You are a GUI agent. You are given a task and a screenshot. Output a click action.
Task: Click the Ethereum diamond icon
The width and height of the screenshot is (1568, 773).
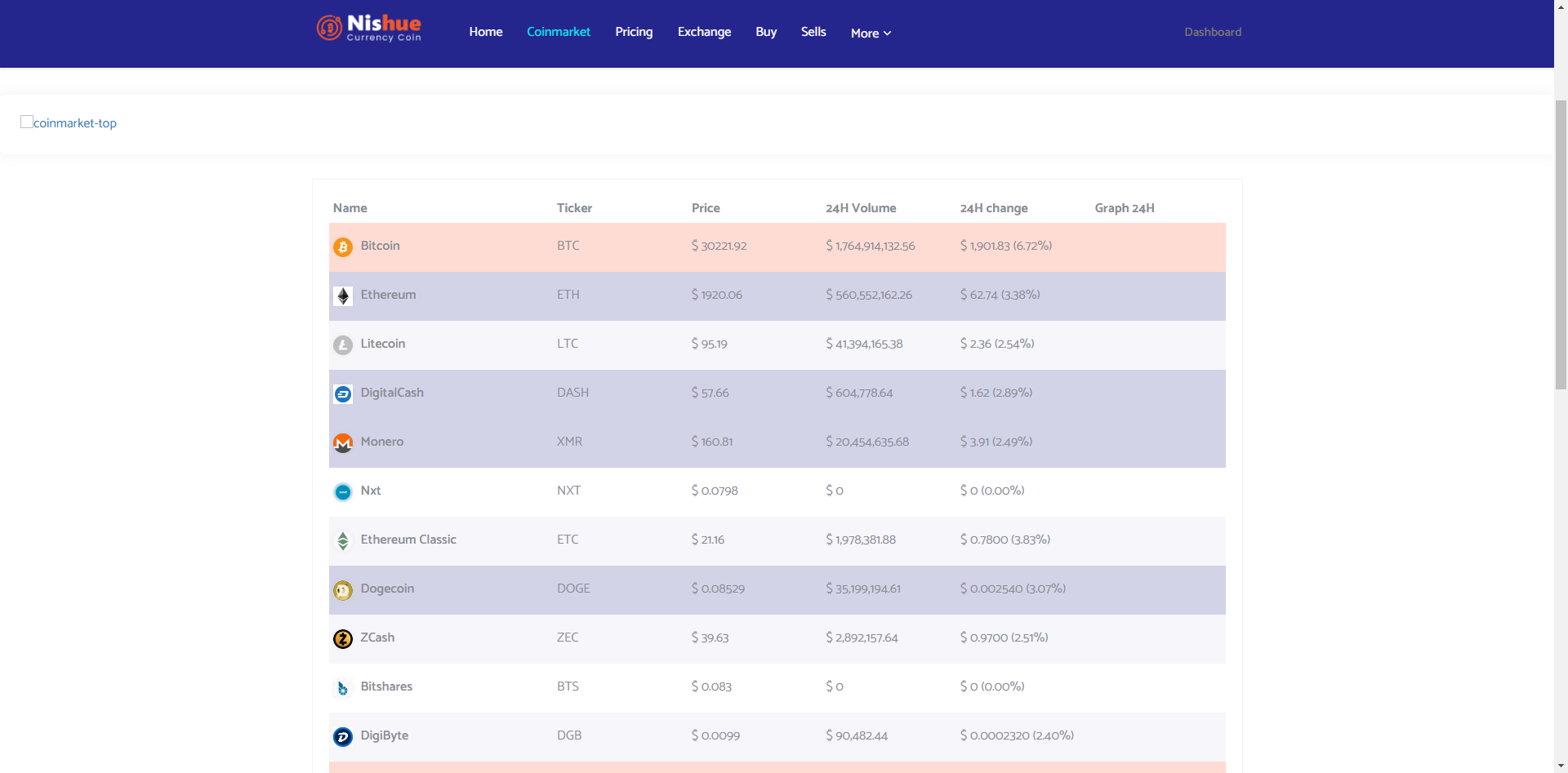343,295
